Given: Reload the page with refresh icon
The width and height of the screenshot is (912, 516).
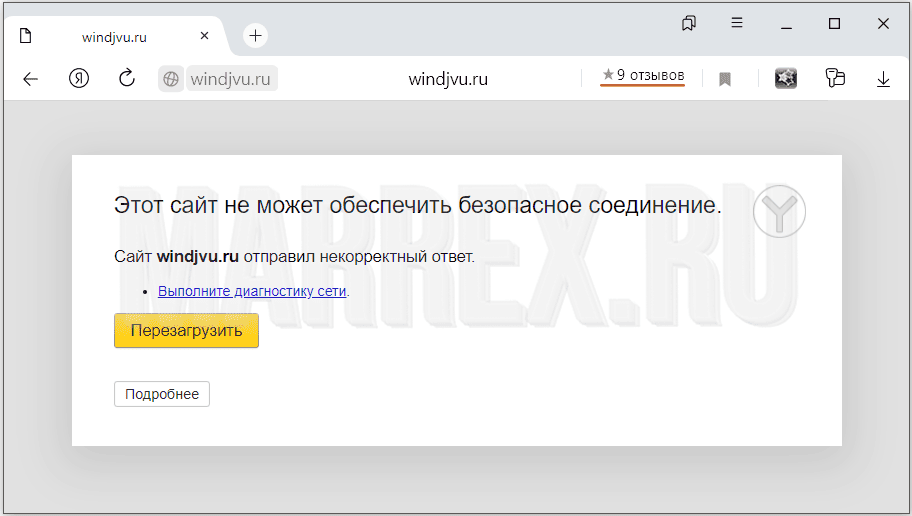Looking at the screenshot, I should 127,78.
